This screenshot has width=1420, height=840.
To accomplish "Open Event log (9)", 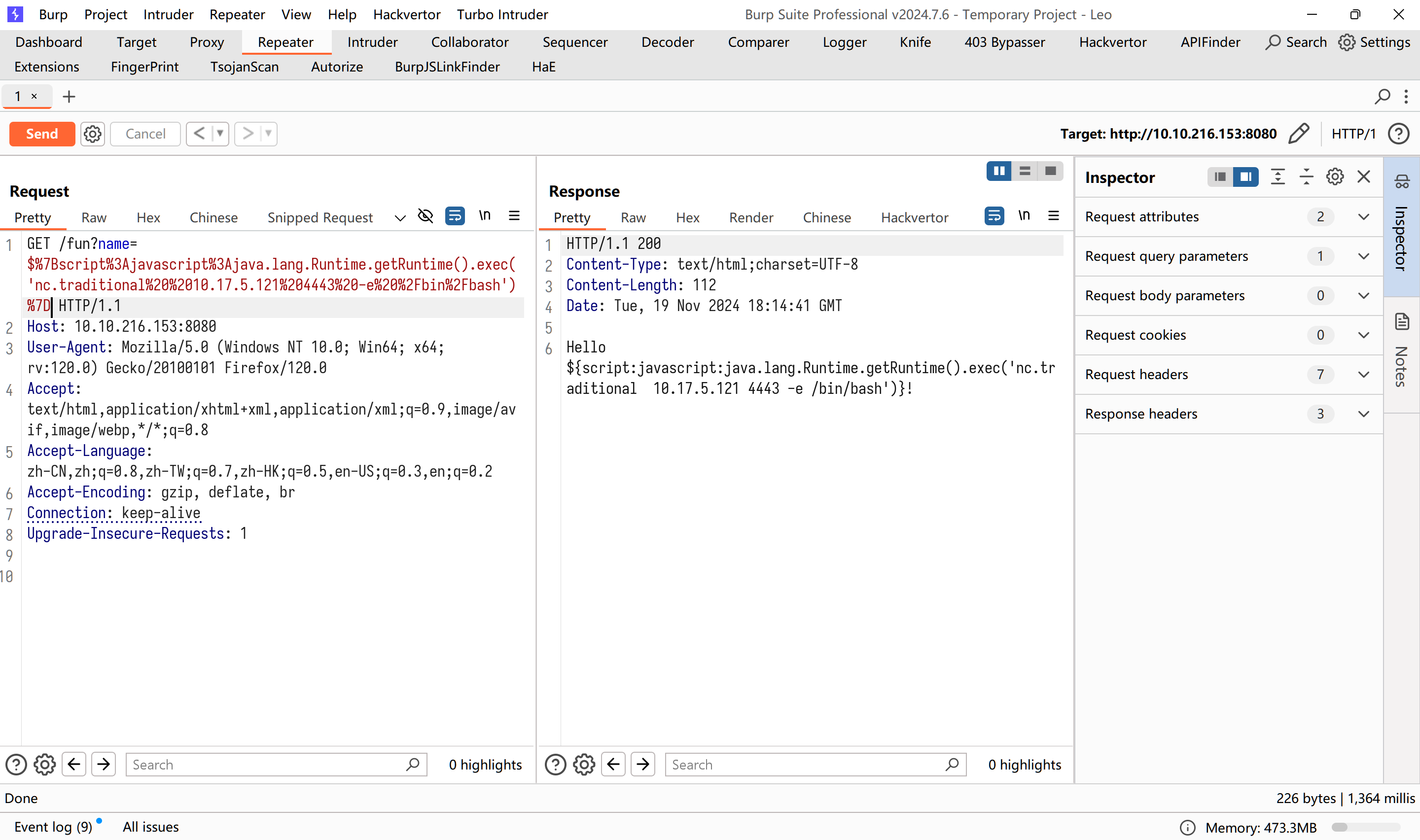I will tap(53, 827).
